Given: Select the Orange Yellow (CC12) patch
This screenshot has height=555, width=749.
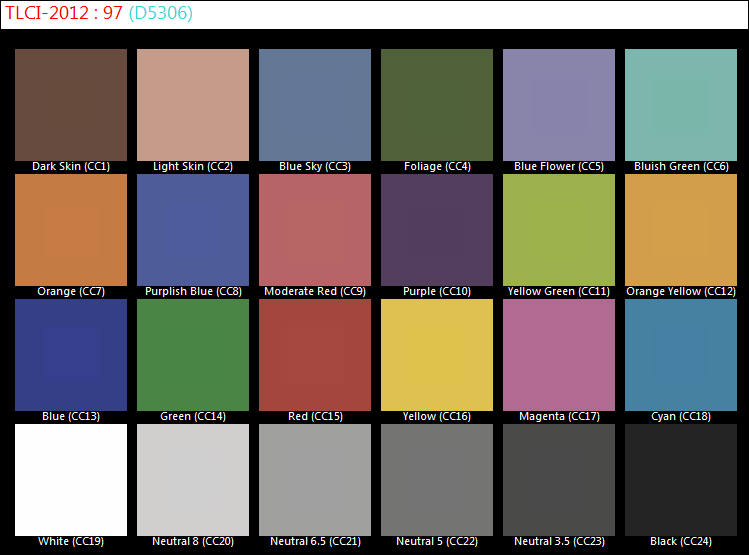Looking at the screenshot, I should pos(681,229).
